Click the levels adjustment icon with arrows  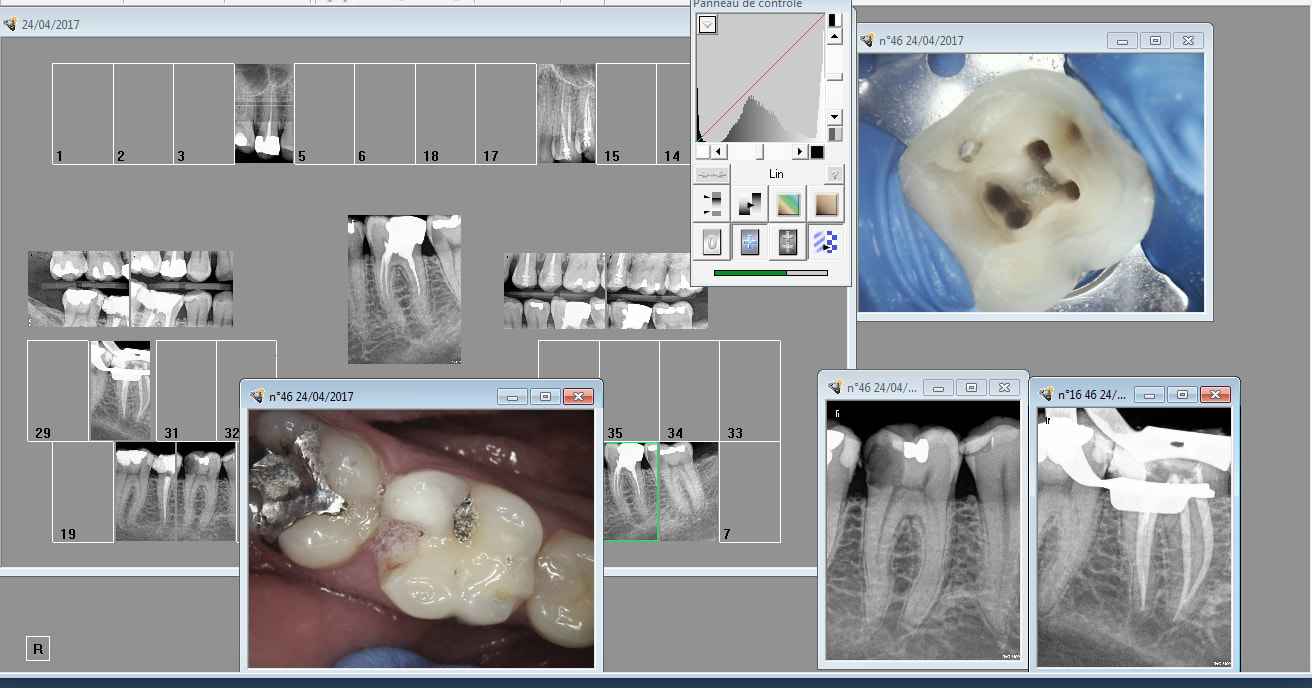coord(711,204)
